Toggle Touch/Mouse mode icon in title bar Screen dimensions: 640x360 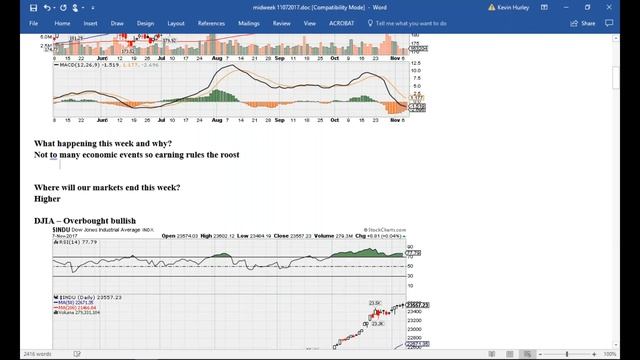[x=75, y=7]
